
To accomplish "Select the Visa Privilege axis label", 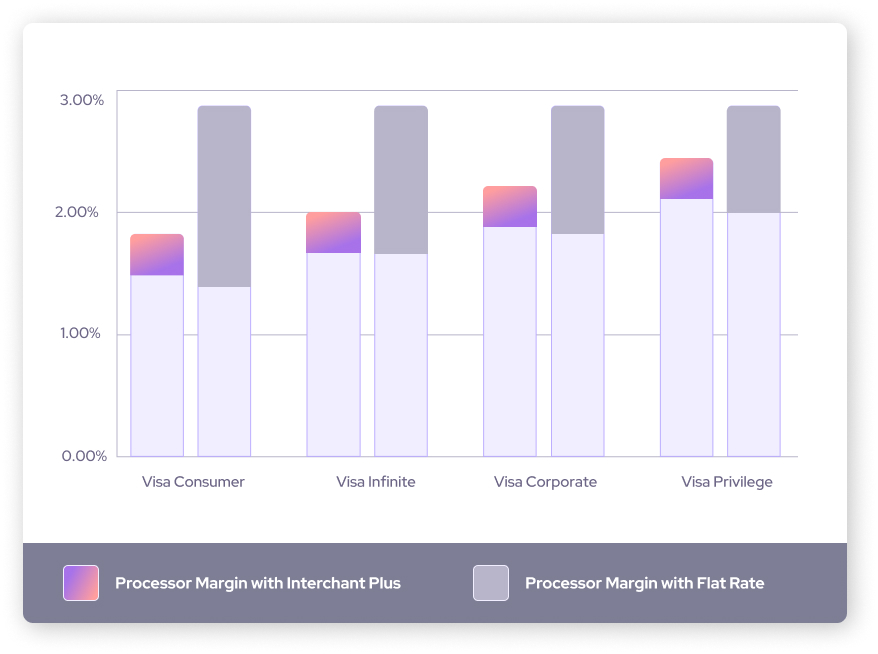I will click(x=727, y=482).
